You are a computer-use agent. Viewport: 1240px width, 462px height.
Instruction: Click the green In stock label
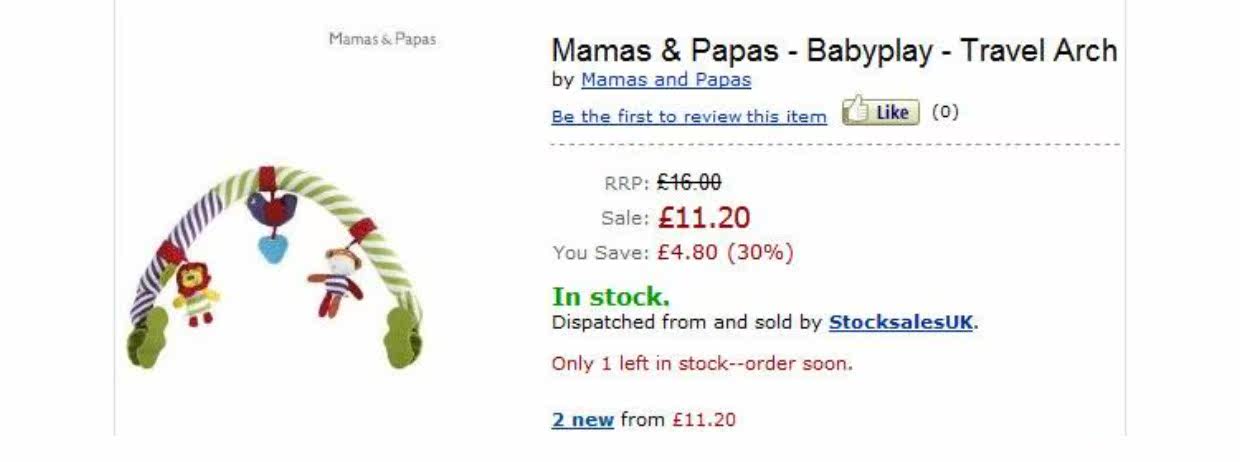610,297
